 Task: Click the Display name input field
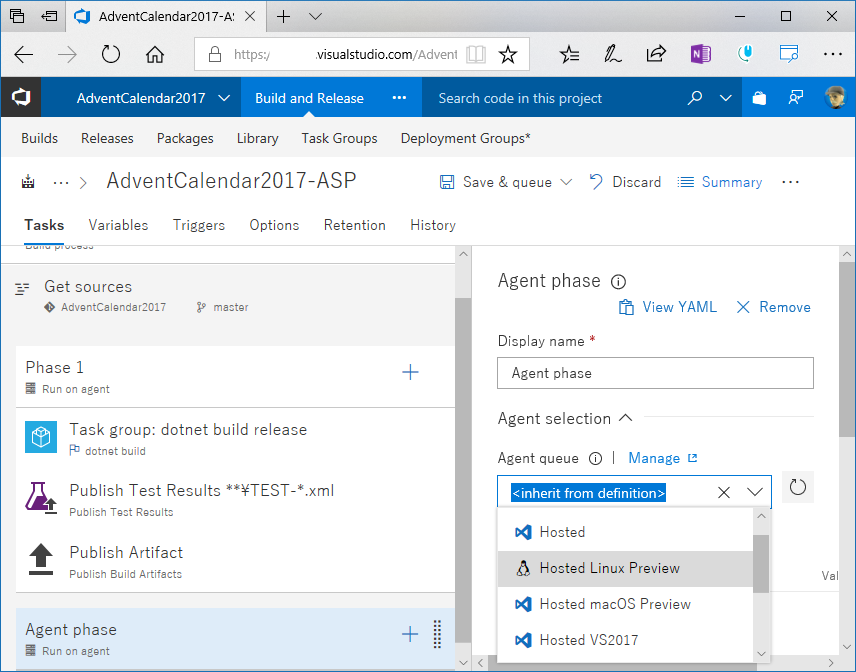(655, 373)
